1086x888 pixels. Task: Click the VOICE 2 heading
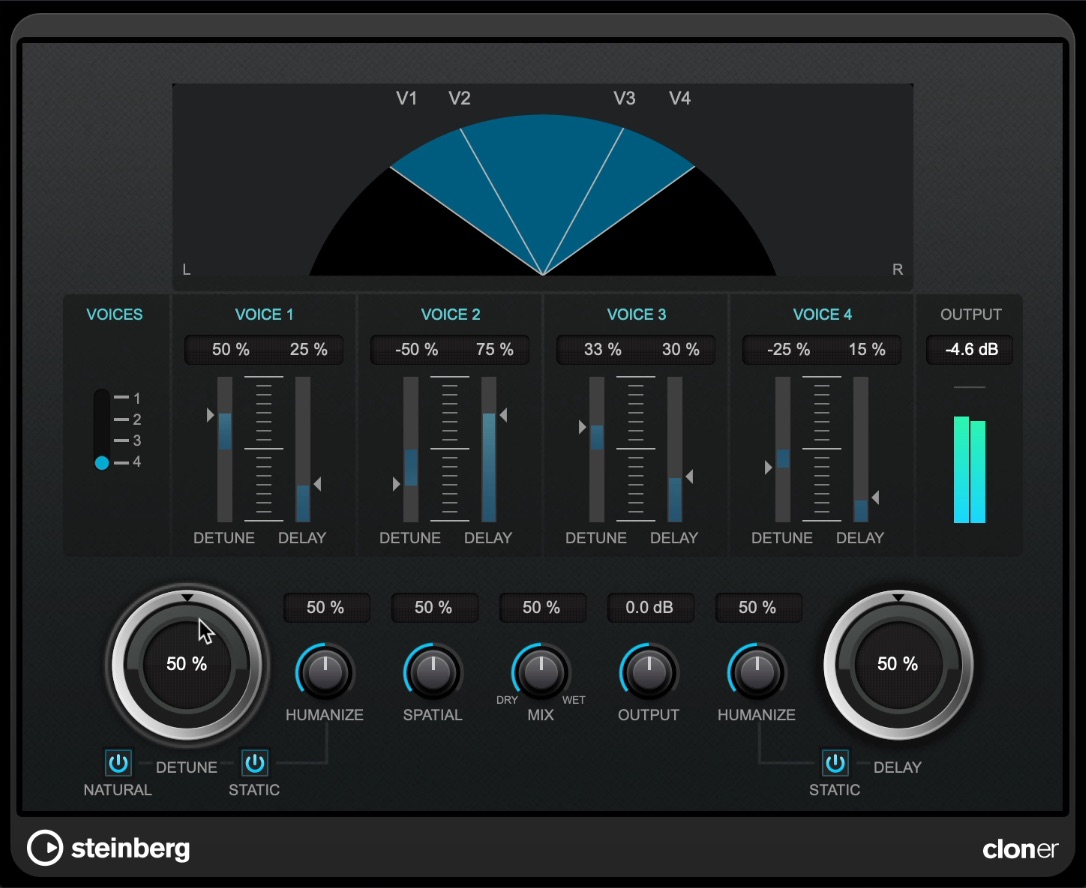pos(450,314)
